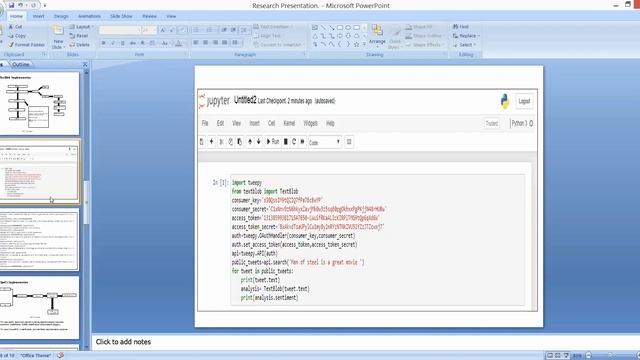Justify the text
The height and width of the screenshot is (360, 640).
tap(224, 43)
